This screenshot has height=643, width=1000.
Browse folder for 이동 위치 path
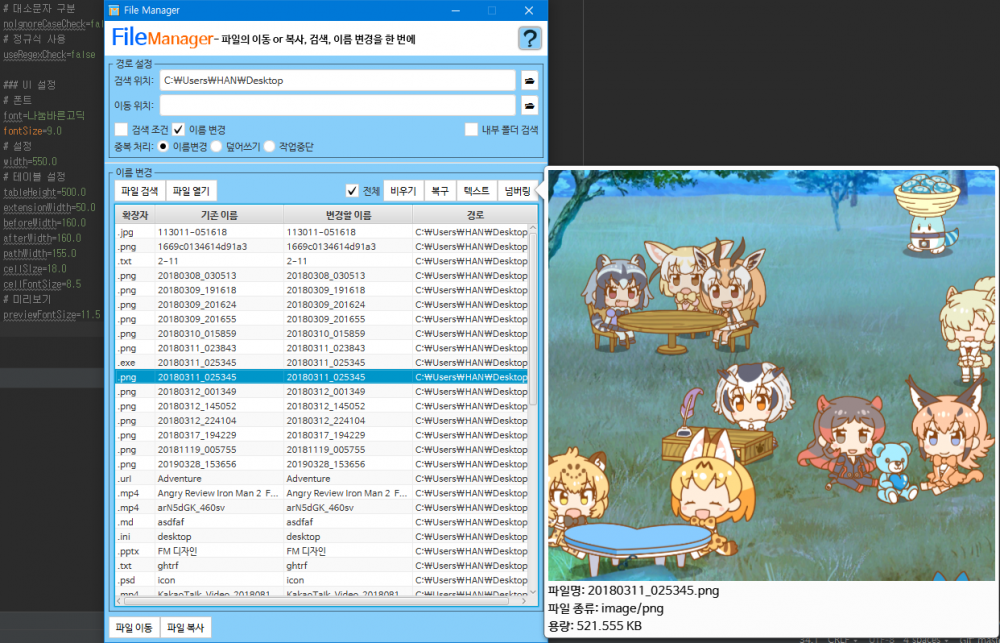[529, 105]
